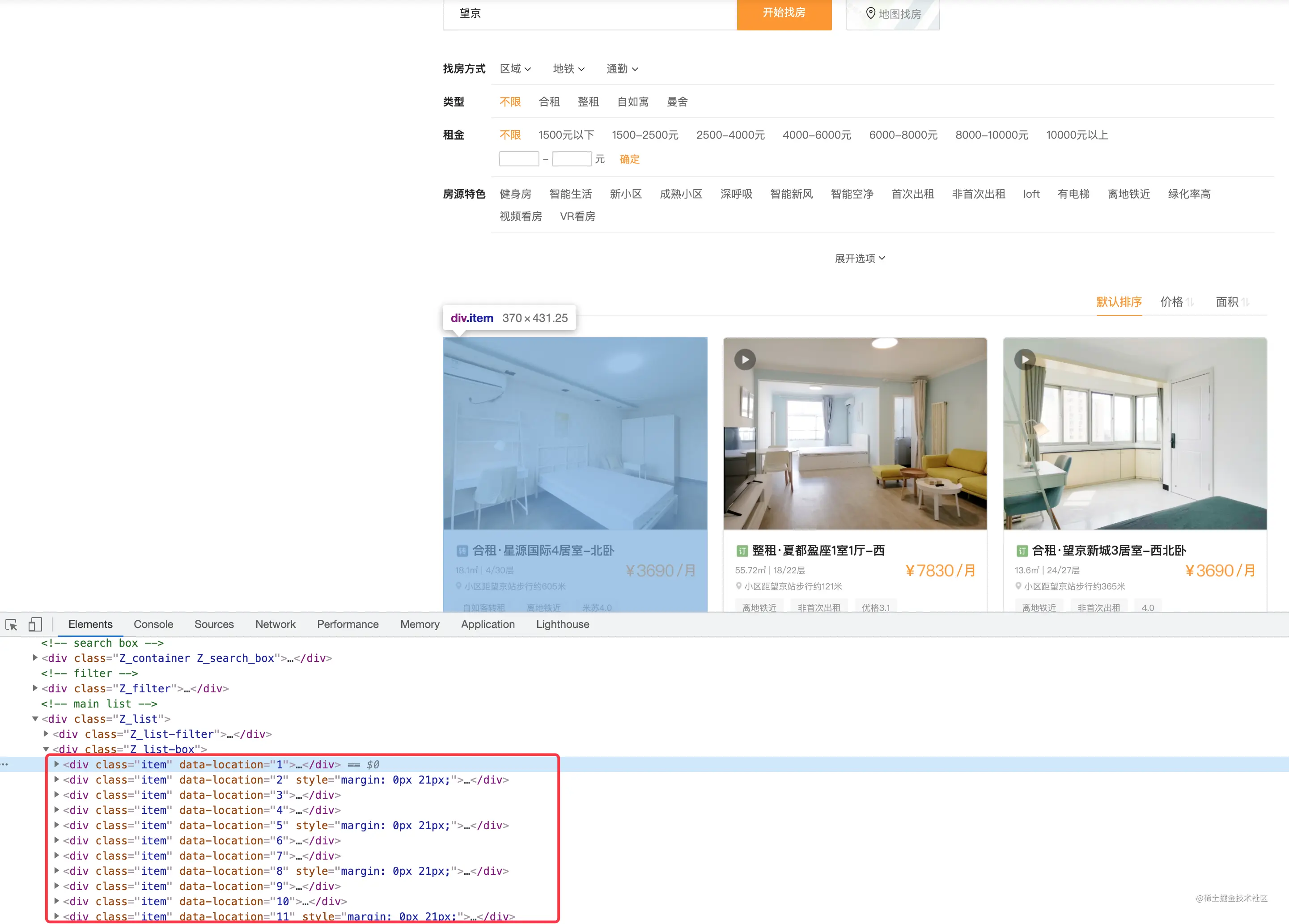Expand more filter options with 展开选项
The height and width of the screenshot is (924, 1289).
click(860, 259)
